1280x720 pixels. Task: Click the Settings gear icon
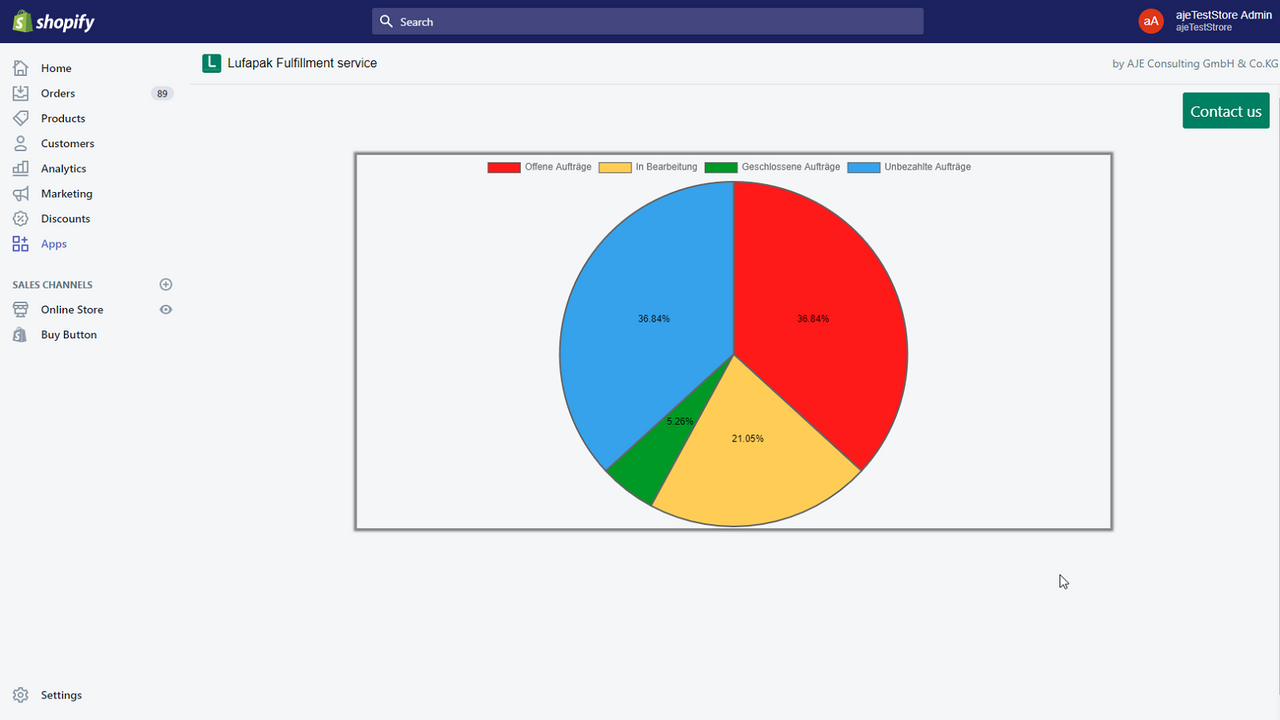click(20, 695)
